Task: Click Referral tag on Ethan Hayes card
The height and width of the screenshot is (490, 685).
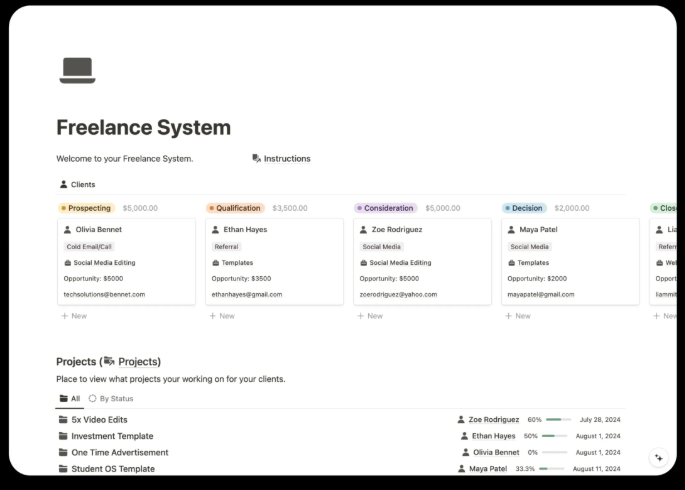Action: 226,246
